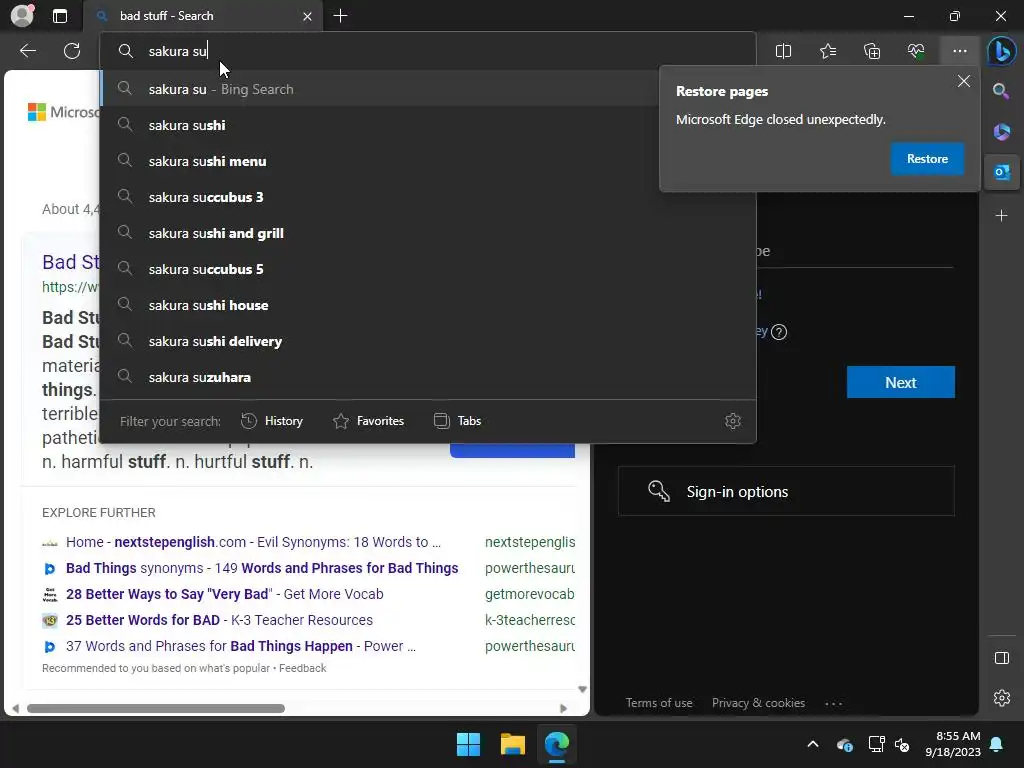Open '28 Better Ways to Say Very Bad' link
Screen dimensions: 1024x768
pos(225,594)
